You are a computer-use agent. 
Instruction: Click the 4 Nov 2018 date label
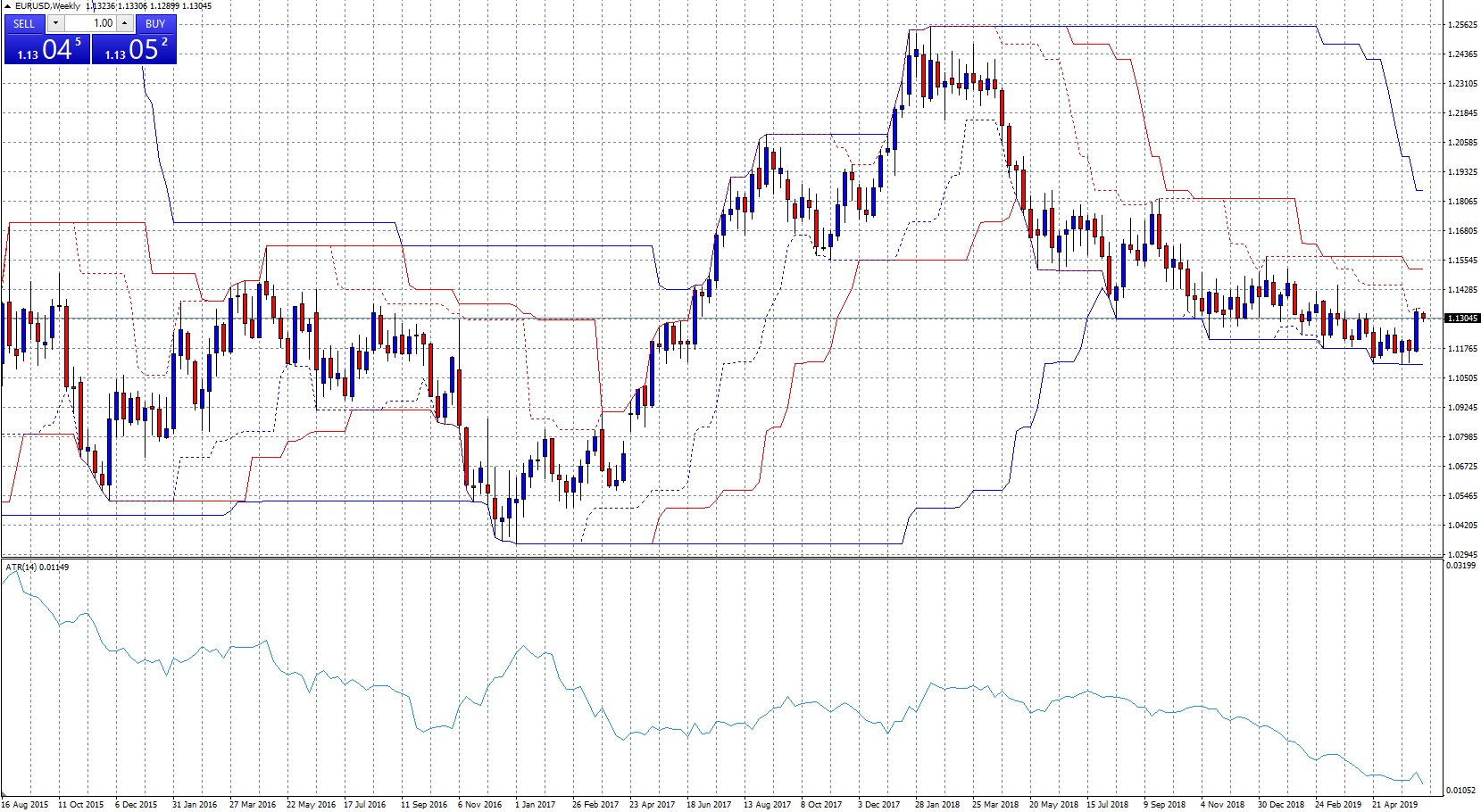[x=1223, y=805]
